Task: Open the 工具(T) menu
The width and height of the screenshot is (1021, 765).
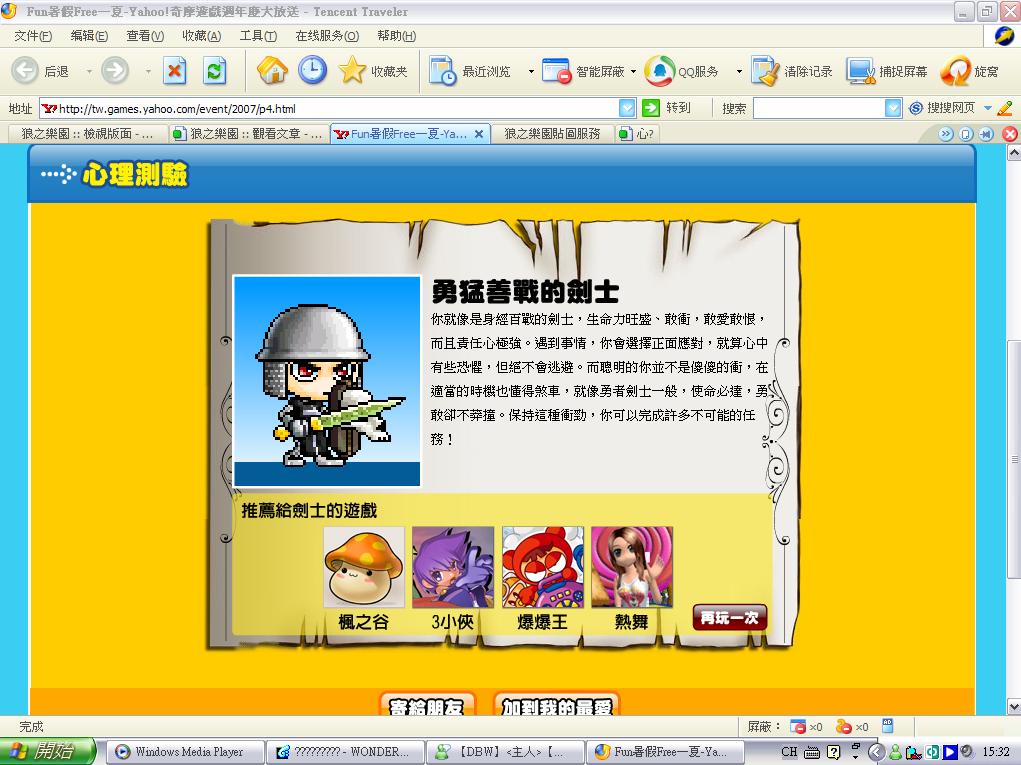Action: [x=258, y=36]
